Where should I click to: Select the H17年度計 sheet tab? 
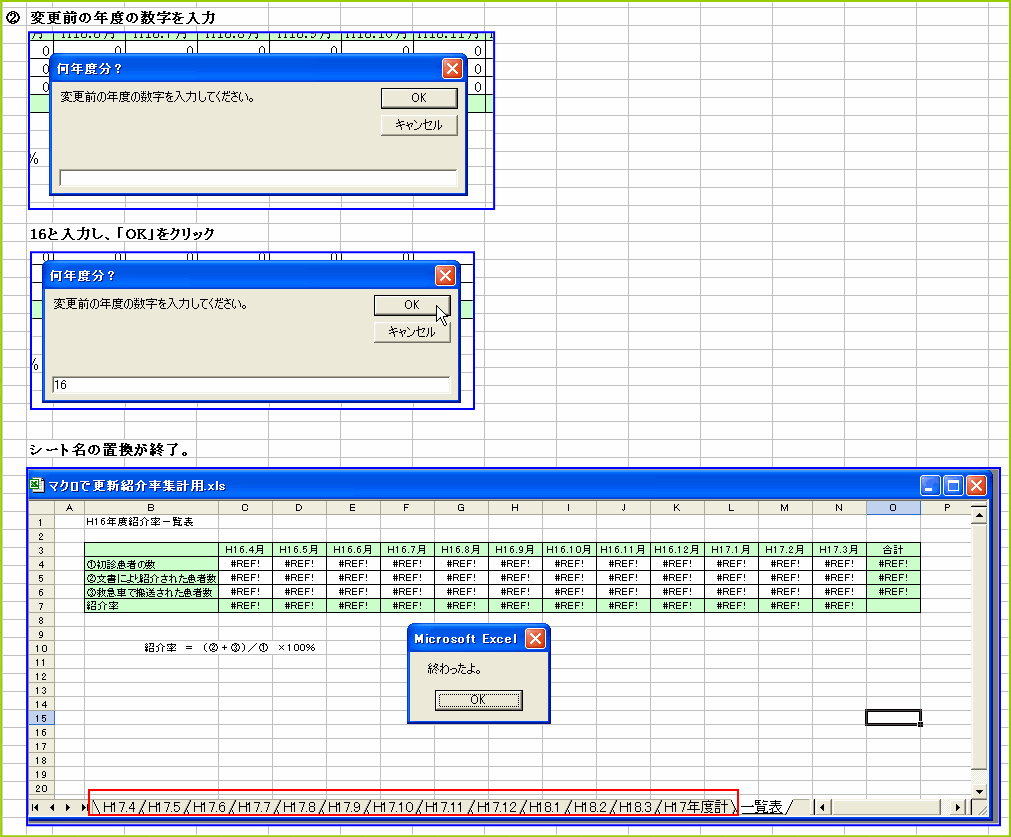pos(697,807)
